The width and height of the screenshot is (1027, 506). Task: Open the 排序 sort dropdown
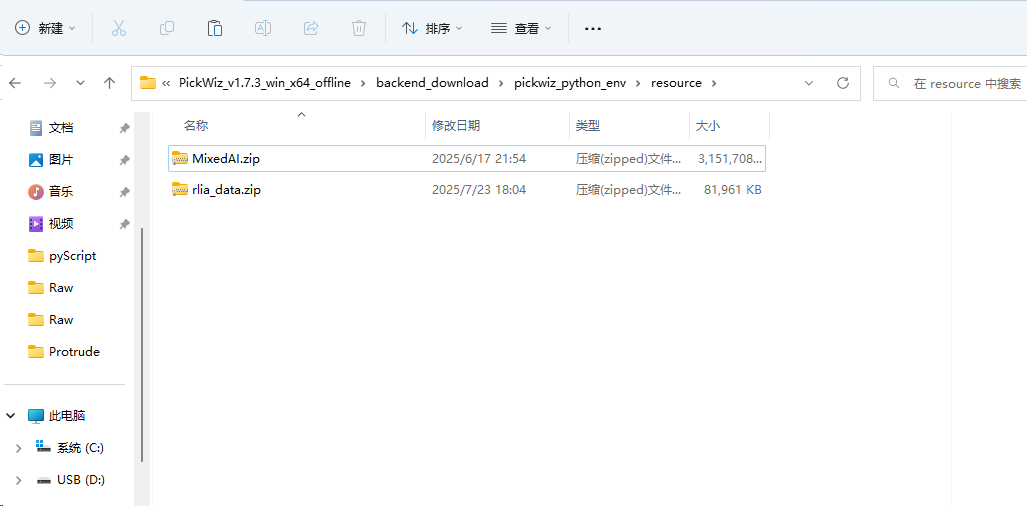pos(432,28)
